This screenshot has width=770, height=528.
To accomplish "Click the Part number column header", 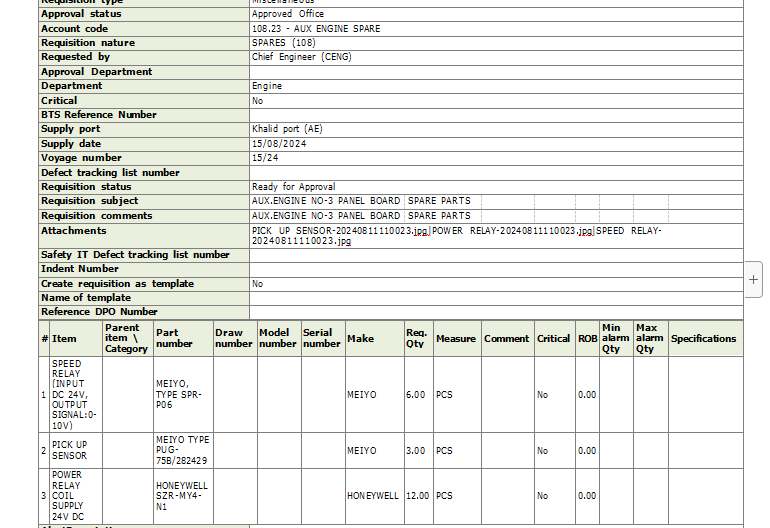I will click(174, 338).
